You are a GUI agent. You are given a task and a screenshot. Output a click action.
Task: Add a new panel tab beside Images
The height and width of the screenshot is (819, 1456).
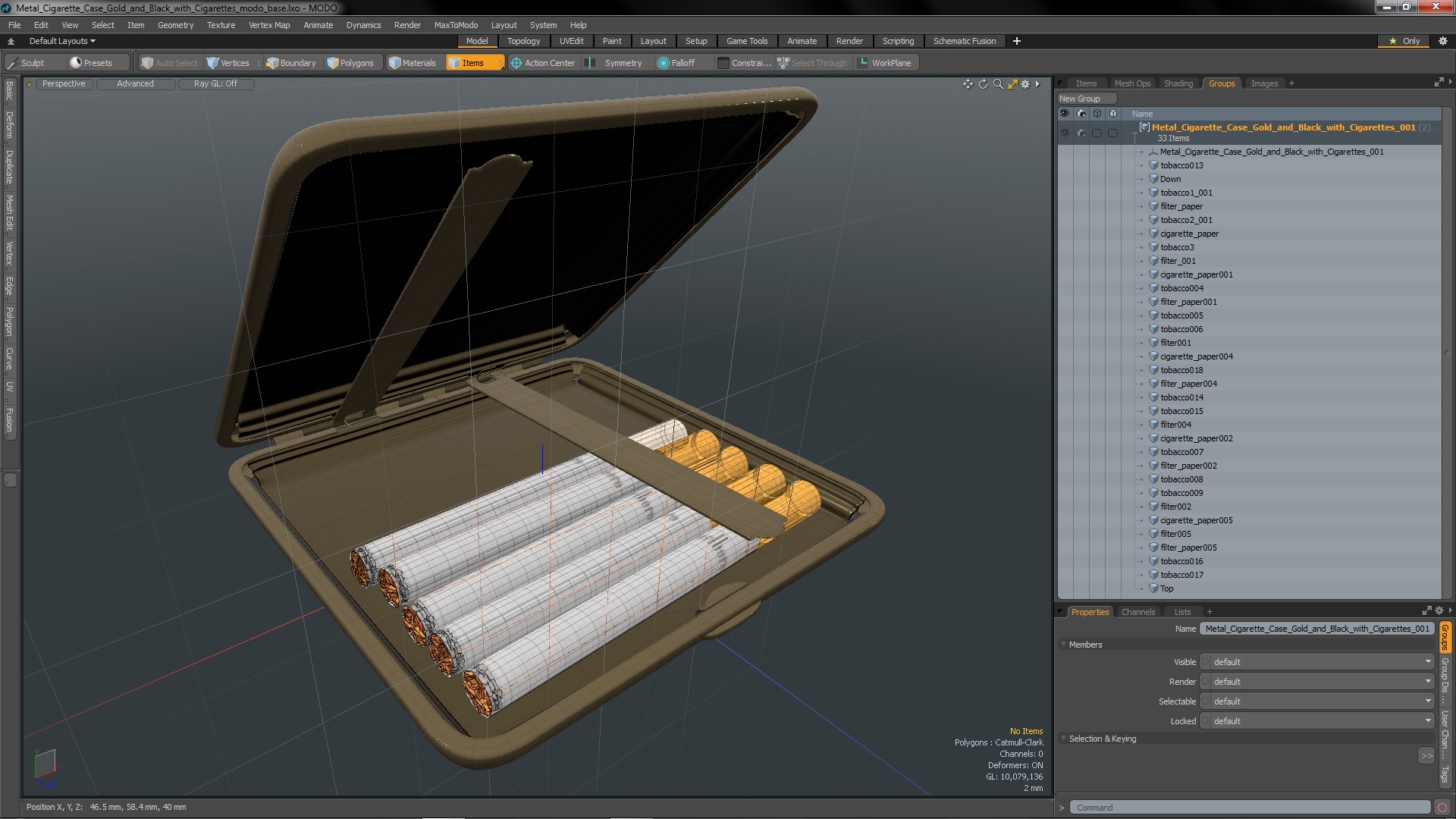point(1291,83)
